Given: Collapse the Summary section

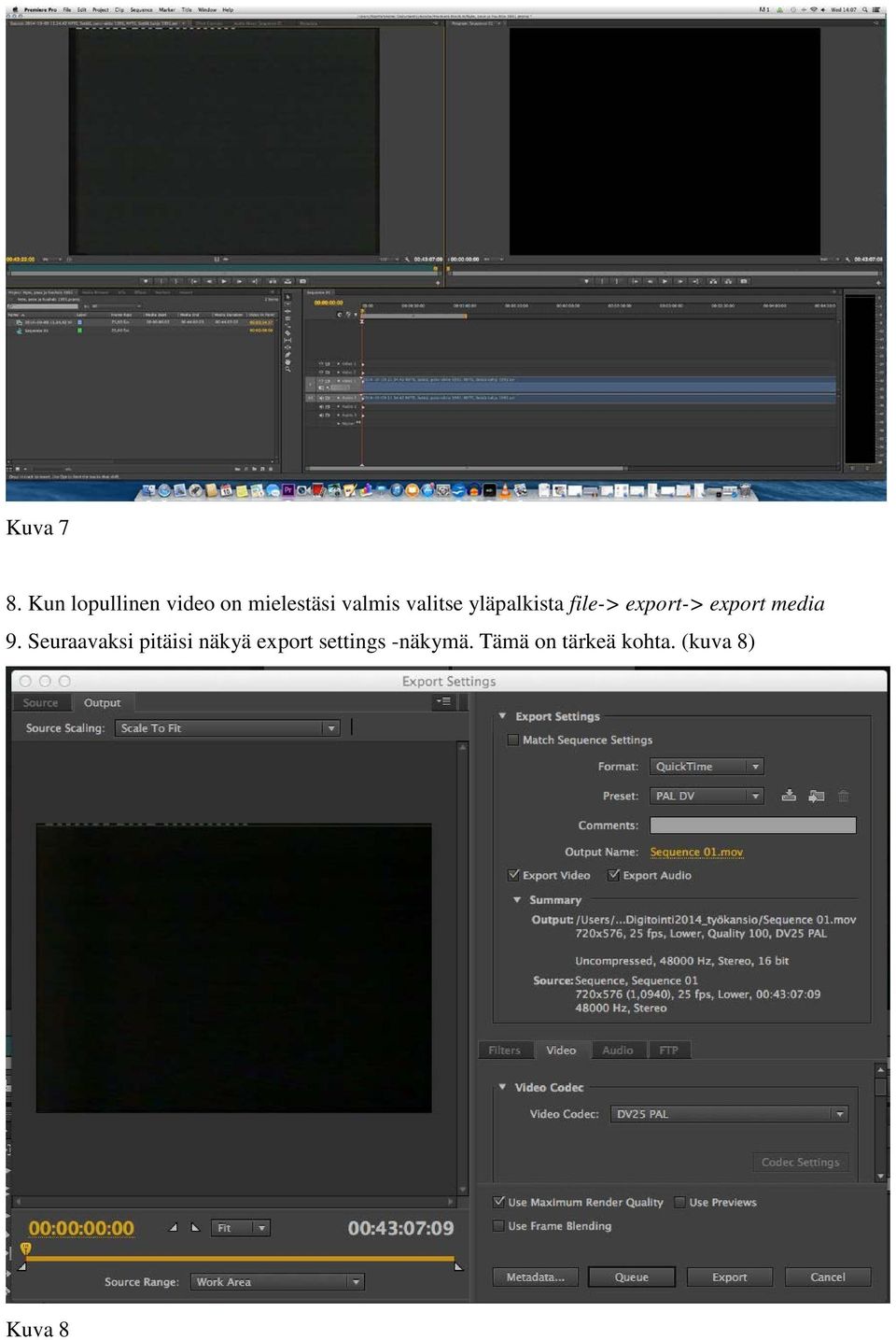Looking at the screenshot, I should pos(517,900).
